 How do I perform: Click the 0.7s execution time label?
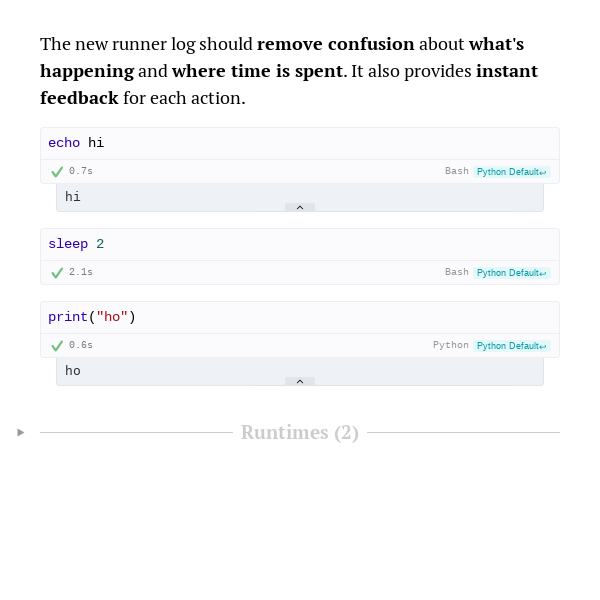click(81, 171)
